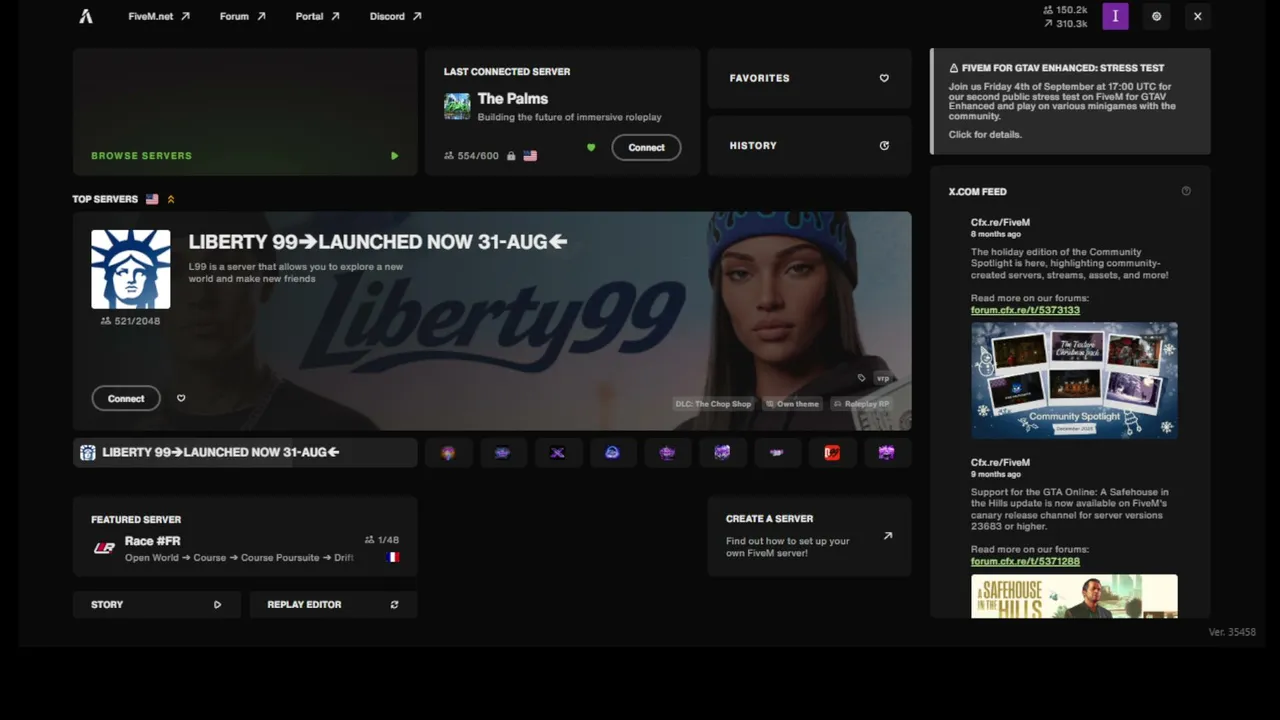Viewport: 1280px width, 720px height.
Task: Select the first small server icon after Liberty 99
Action: [x=448, y=452]
